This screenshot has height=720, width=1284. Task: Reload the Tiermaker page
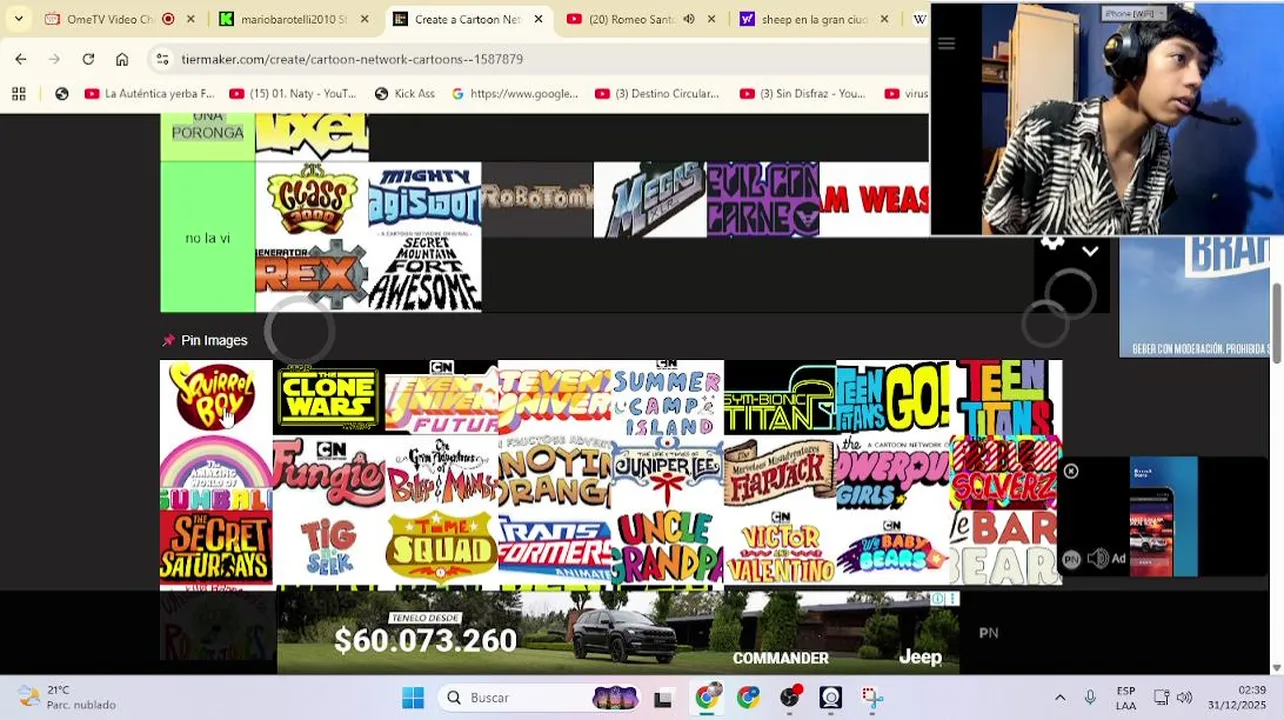click(x=88, y=59)
